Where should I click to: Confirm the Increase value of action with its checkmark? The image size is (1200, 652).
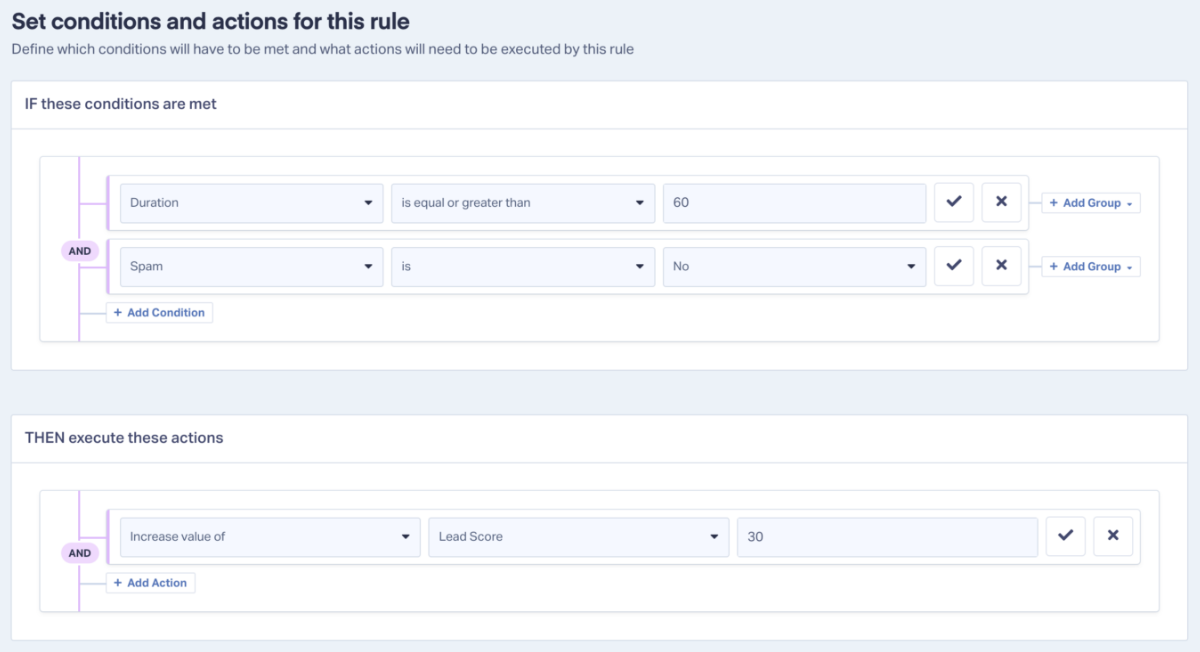click(1065, 536)
